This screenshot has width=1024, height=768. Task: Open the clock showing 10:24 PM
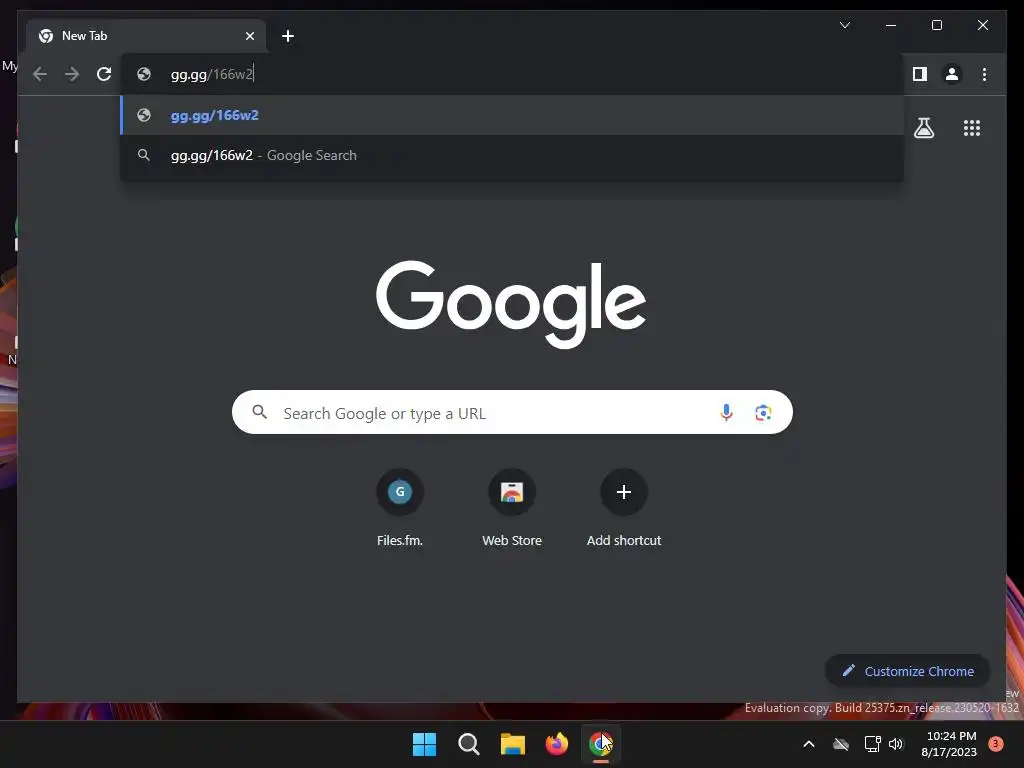(x=948, y=744)
